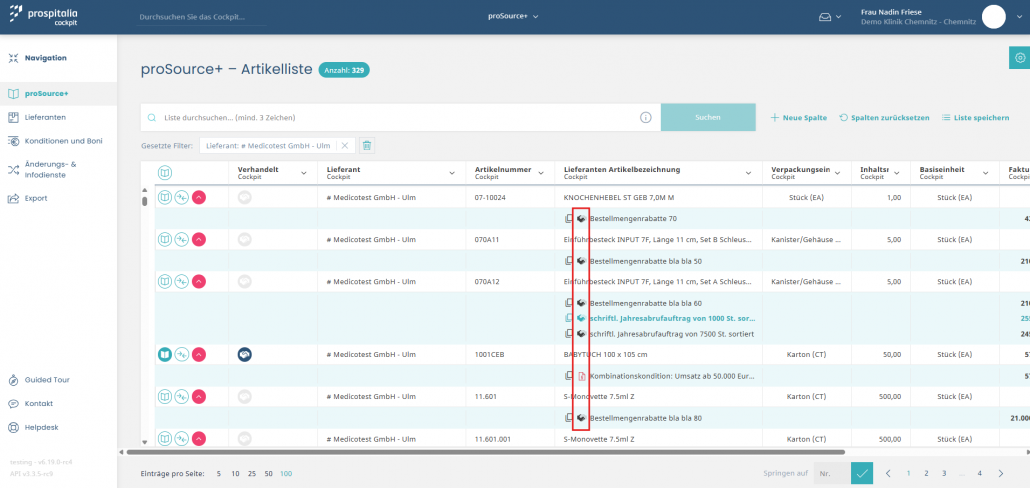Click the Liste durchsuchen input field
This screenshot has height=488, width=1030.
click(x=398, y=118)
